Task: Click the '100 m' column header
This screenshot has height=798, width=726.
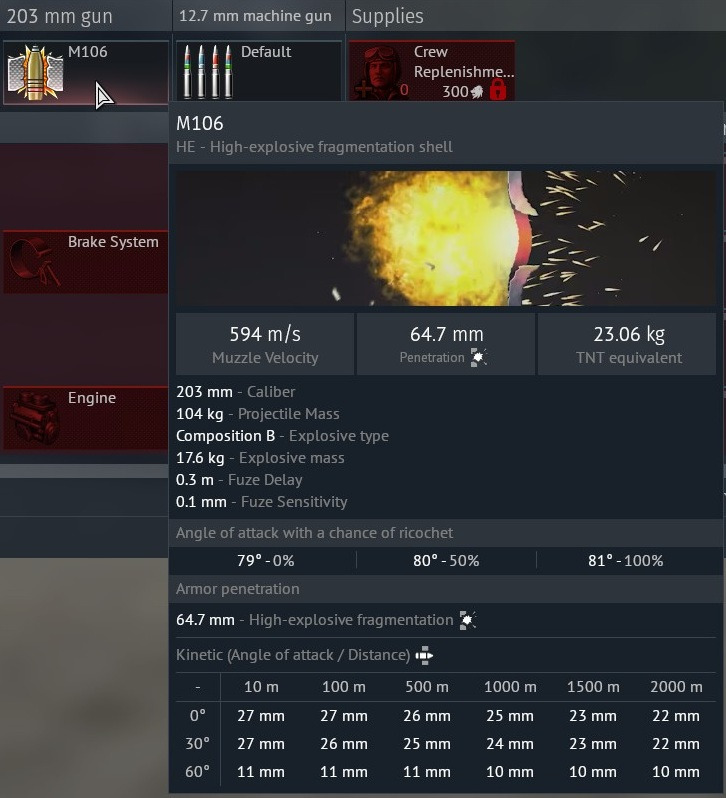Action: coord(344,687)
